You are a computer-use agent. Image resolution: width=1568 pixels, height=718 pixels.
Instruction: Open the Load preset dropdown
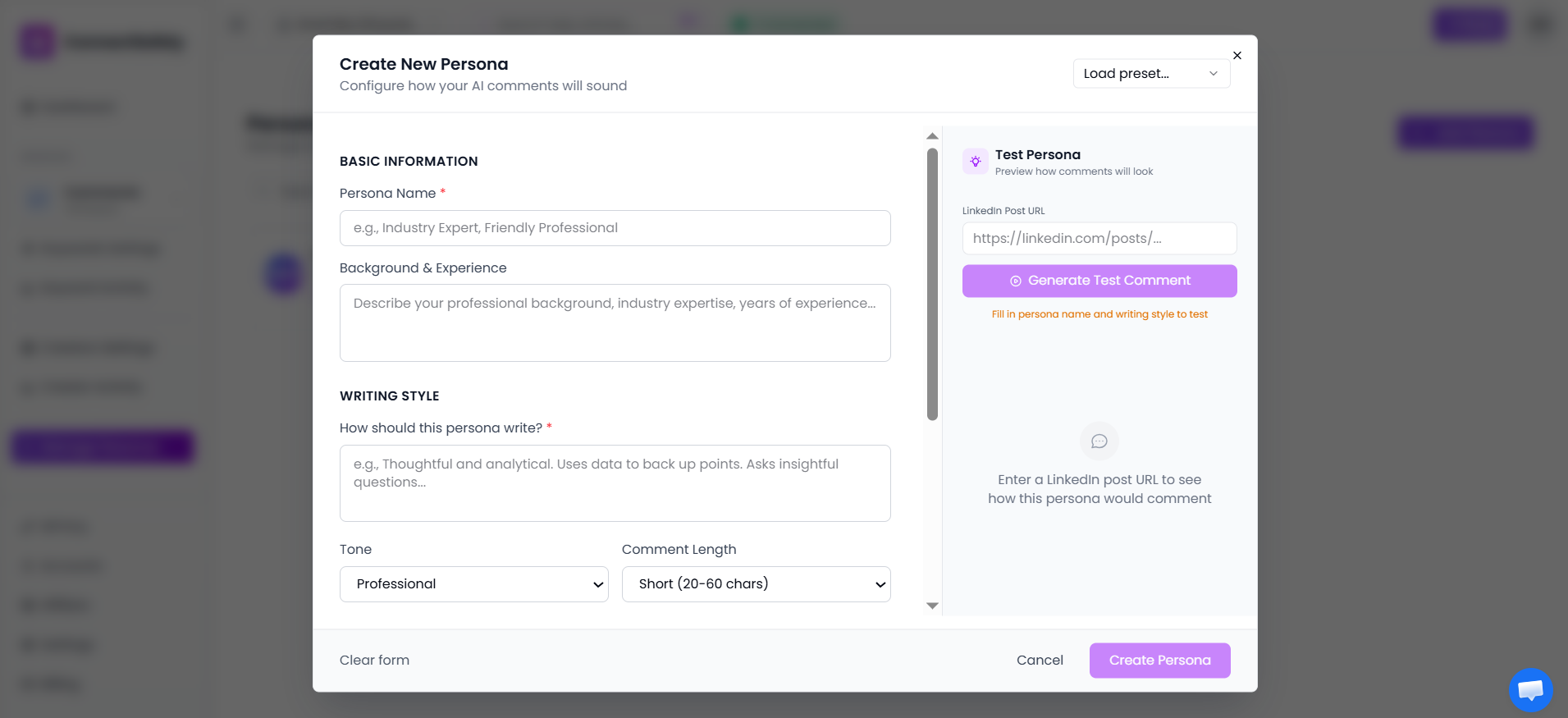(x=1150, y=74)
